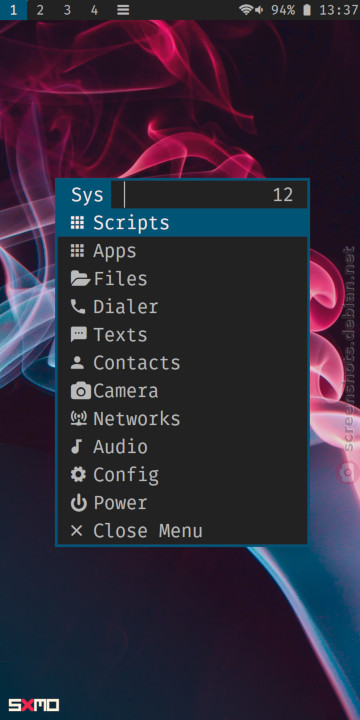
Task: Click the grid icon beside Apps
Action: (x=77, y=251)
